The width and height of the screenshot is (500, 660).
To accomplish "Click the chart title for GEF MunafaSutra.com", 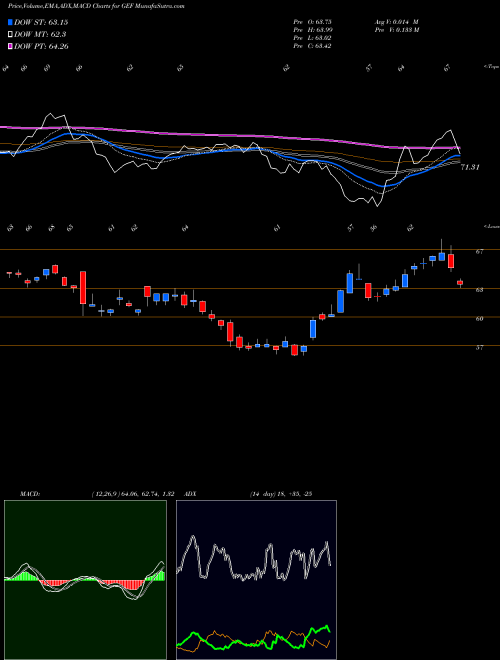I will (x=96, y=6).
